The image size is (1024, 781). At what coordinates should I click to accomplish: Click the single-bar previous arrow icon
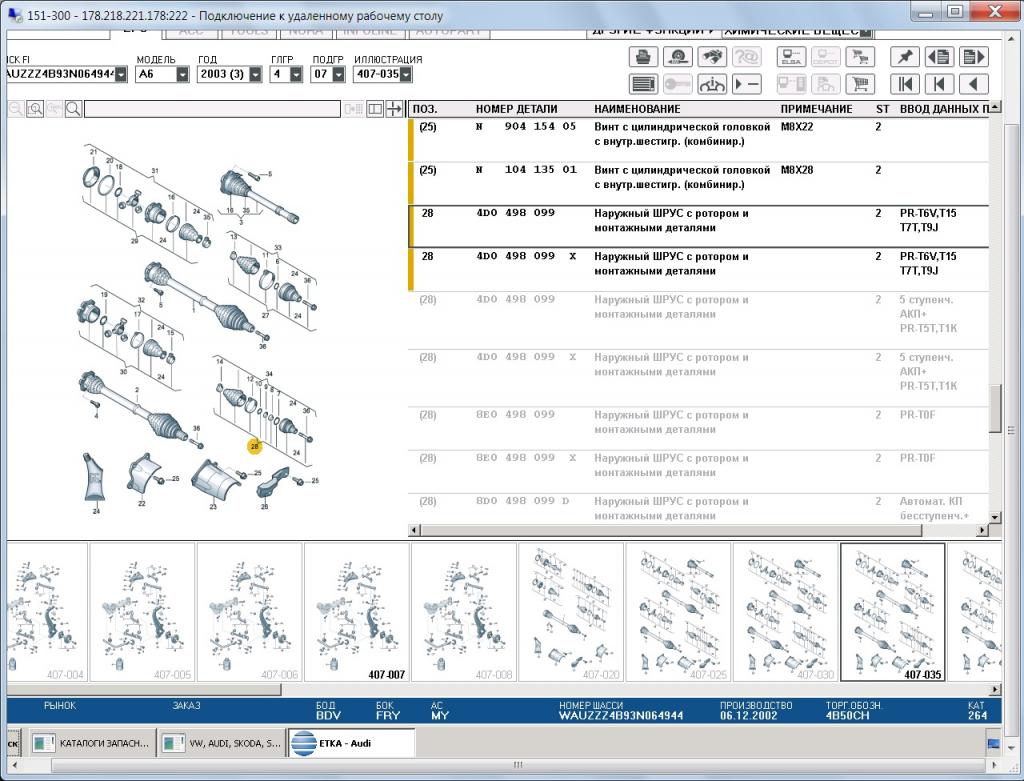pos(939,84)
